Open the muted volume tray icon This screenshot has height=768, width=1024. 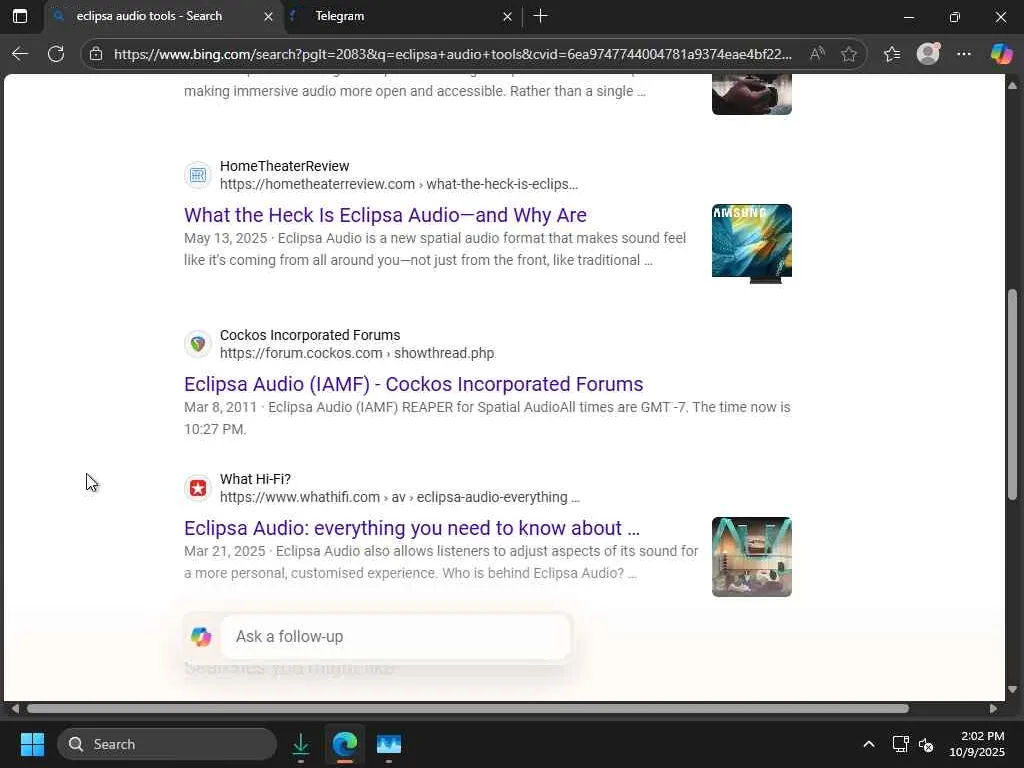click(926, 744)
